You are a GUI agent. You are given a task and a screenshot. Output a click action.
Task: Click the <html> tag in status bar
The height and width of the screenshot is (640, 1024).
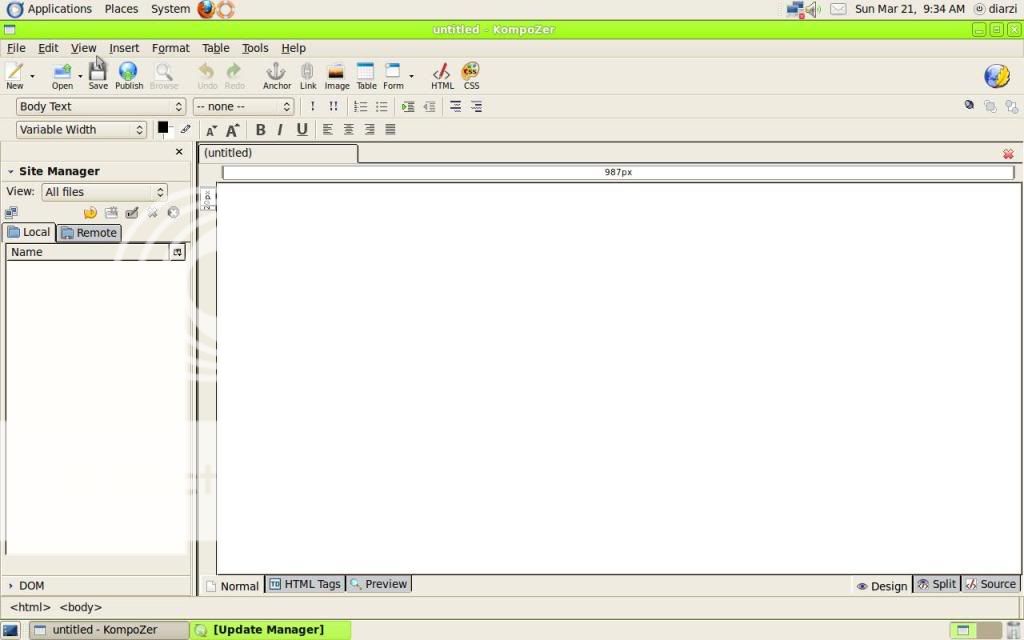pyautogui.click(x=30, y=607)
